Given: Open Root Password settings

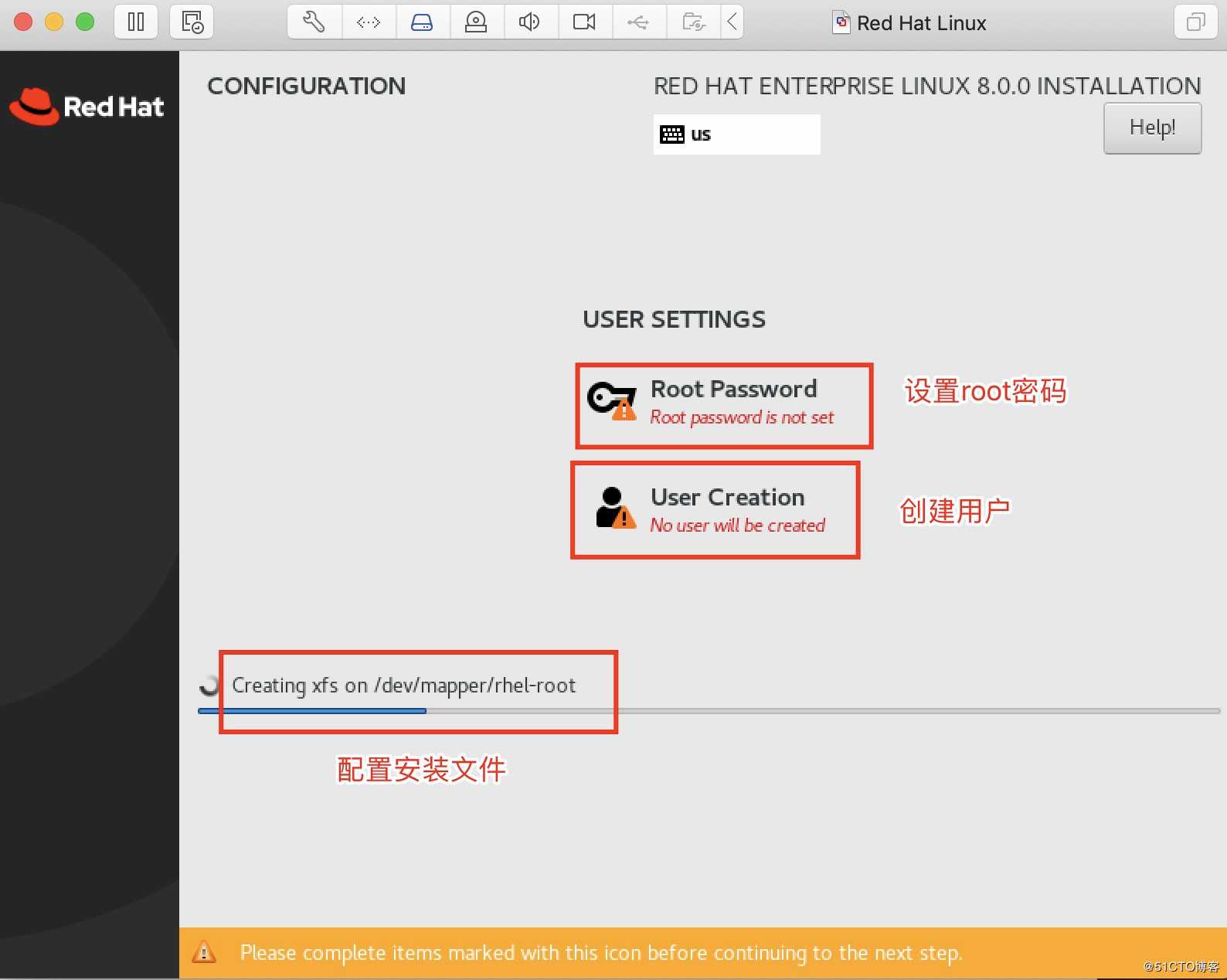Looking at the screenshot, I should coord(724,405).
